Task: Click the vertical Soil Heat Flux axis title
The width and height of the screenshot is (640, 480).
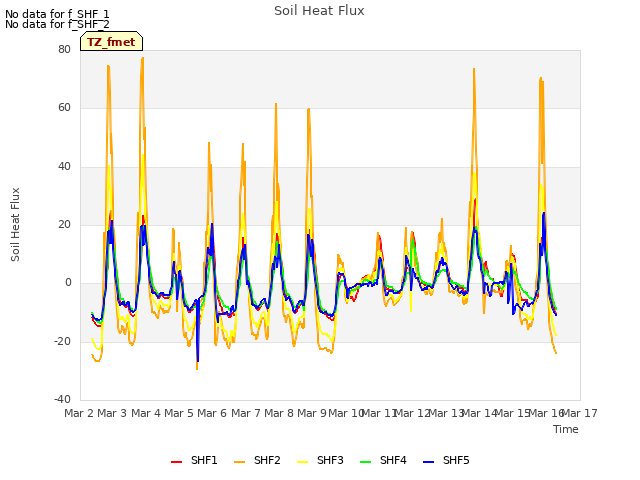Action: [x=15, y=224]
